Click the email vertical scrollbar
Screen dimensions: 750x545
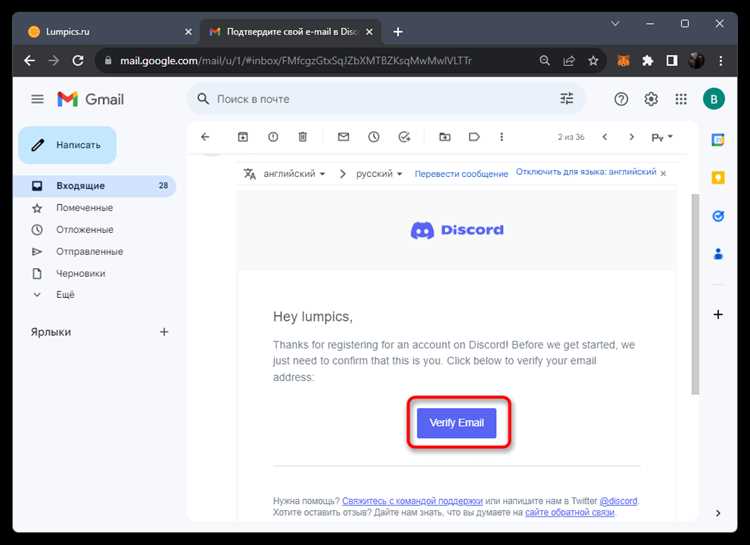click(695, 294)
